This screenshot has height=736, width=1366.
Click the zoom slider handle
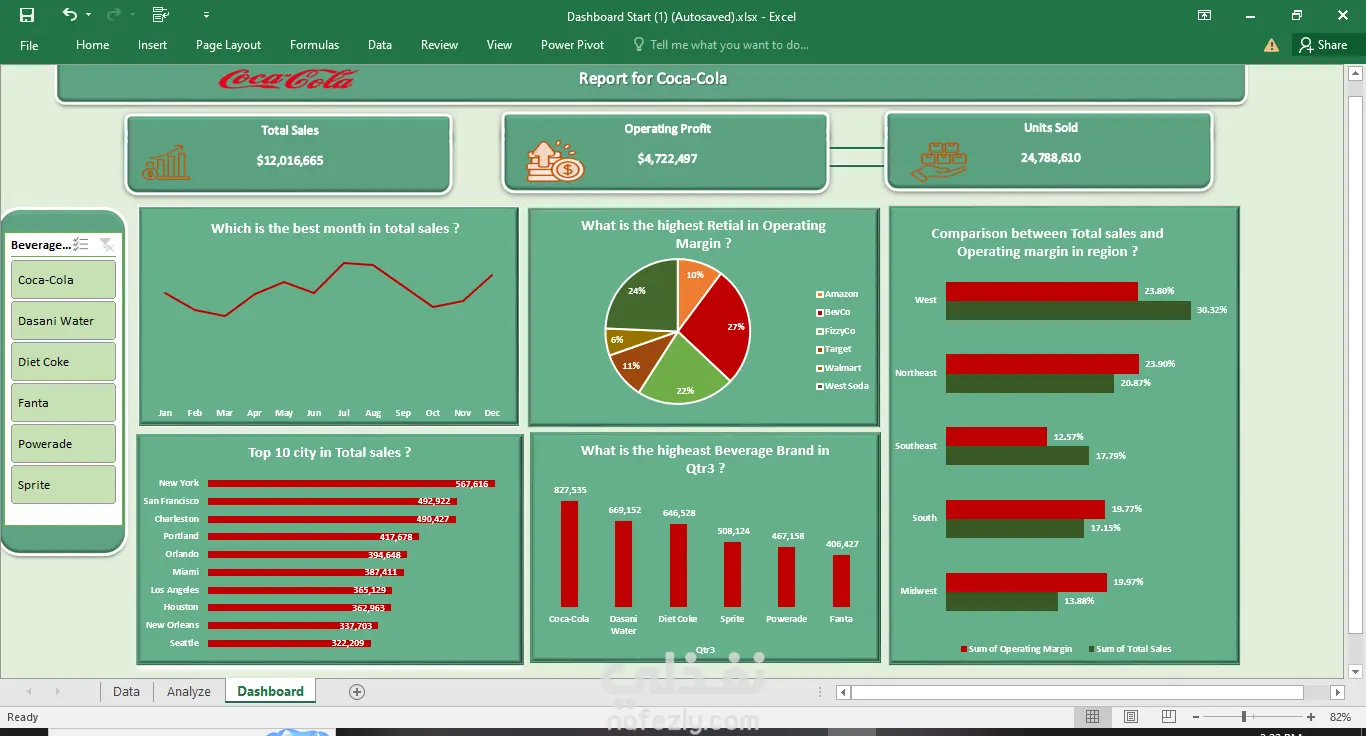1244,717
